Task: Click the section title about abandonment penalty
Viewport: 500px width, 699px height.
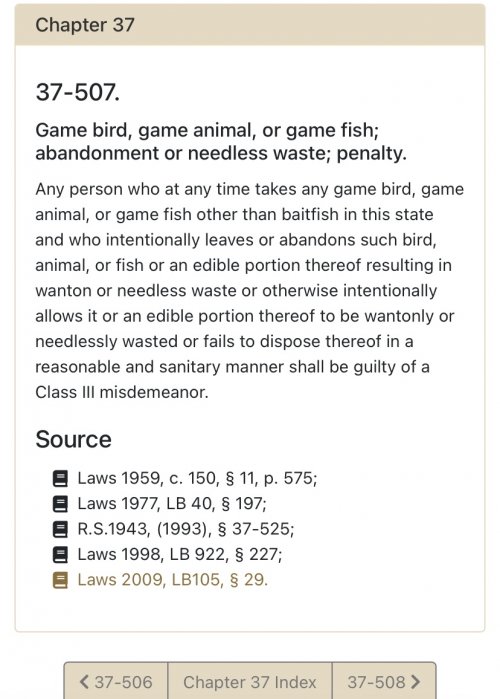Action: [x=221, y=142]
